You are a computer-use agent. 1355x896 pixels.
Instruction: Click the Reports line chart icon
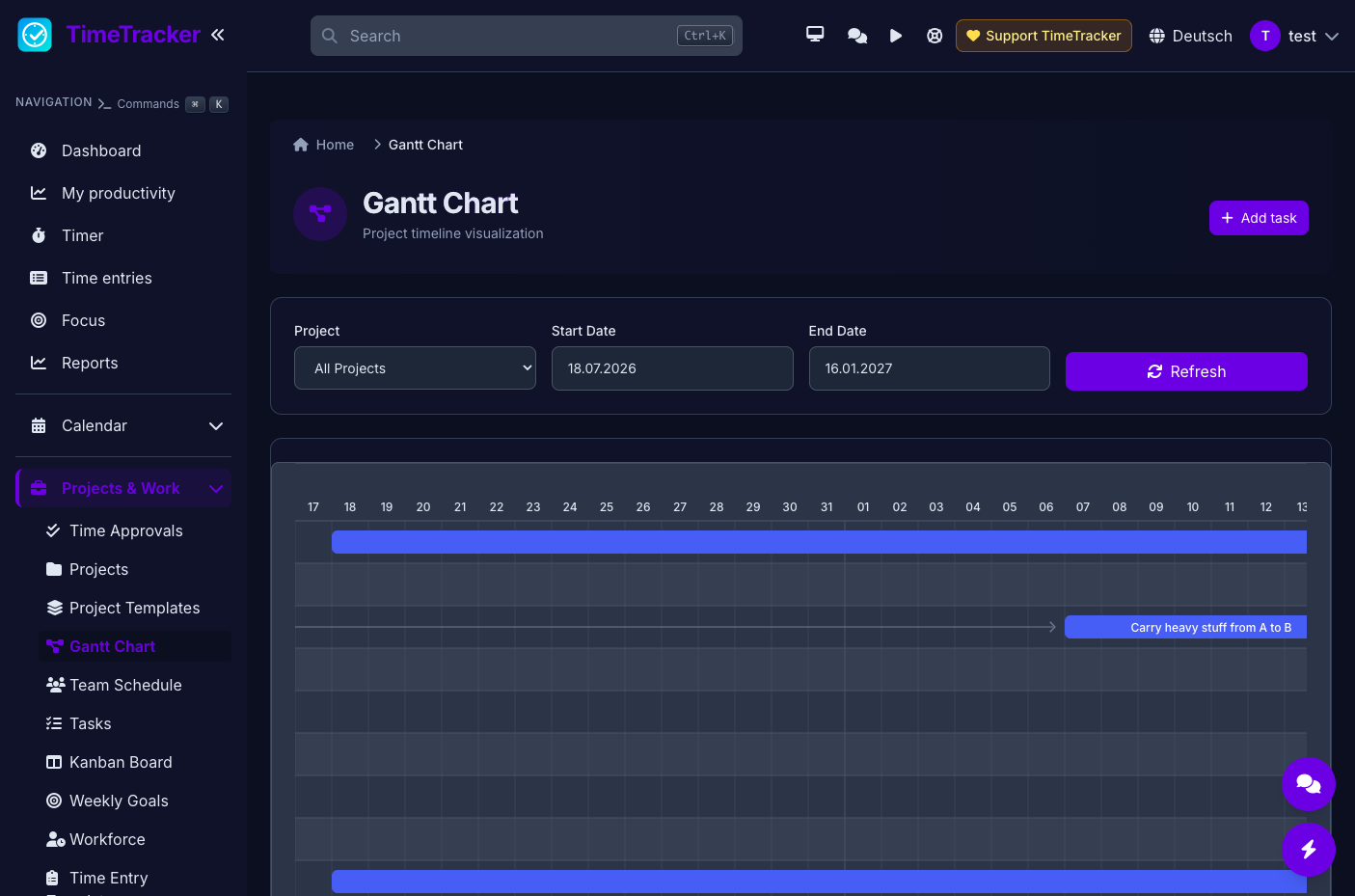pyautogui.click(x=39, y=363)
